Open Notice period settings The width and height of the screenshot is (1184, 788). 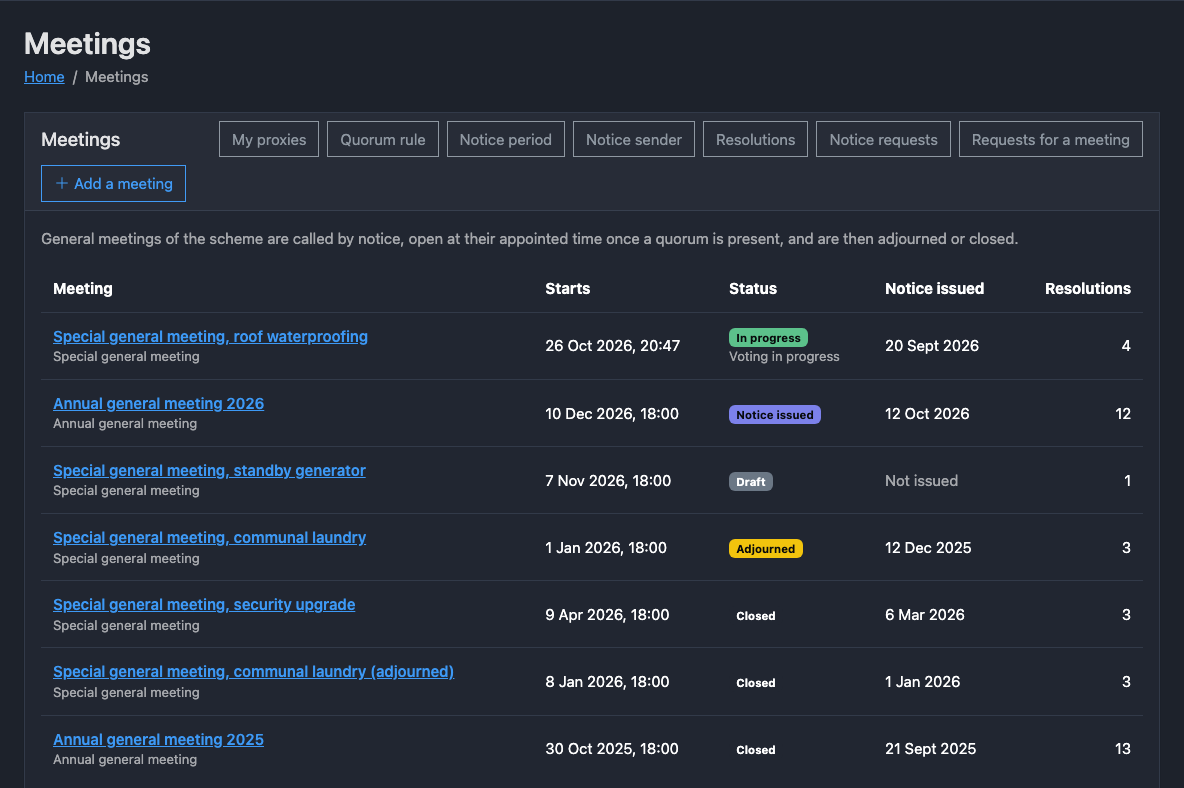506,140
